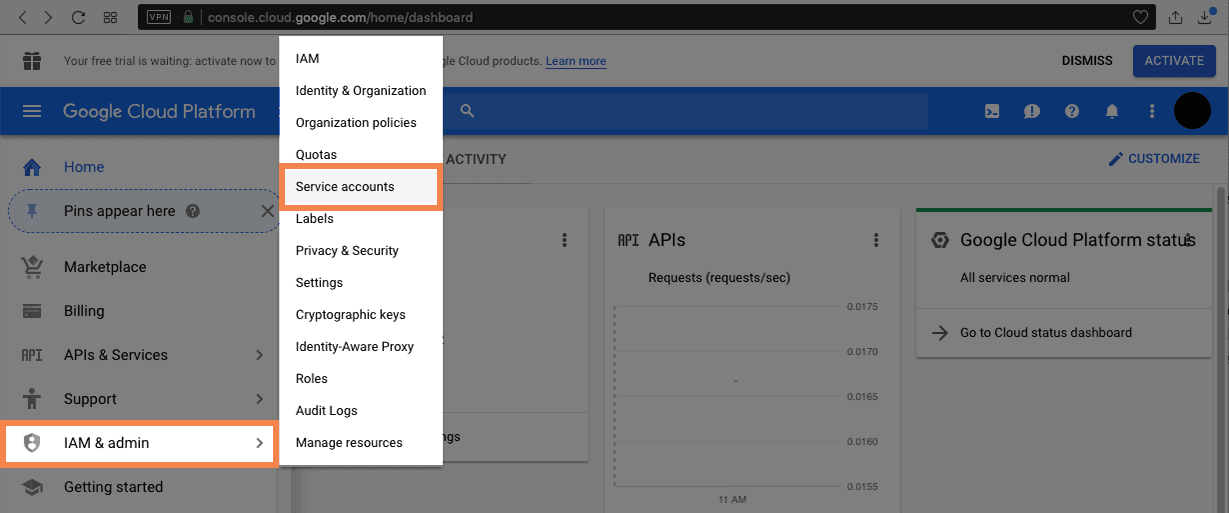
Task: Click the console search field
Action: pyautogui.click(x=690, y=112)
